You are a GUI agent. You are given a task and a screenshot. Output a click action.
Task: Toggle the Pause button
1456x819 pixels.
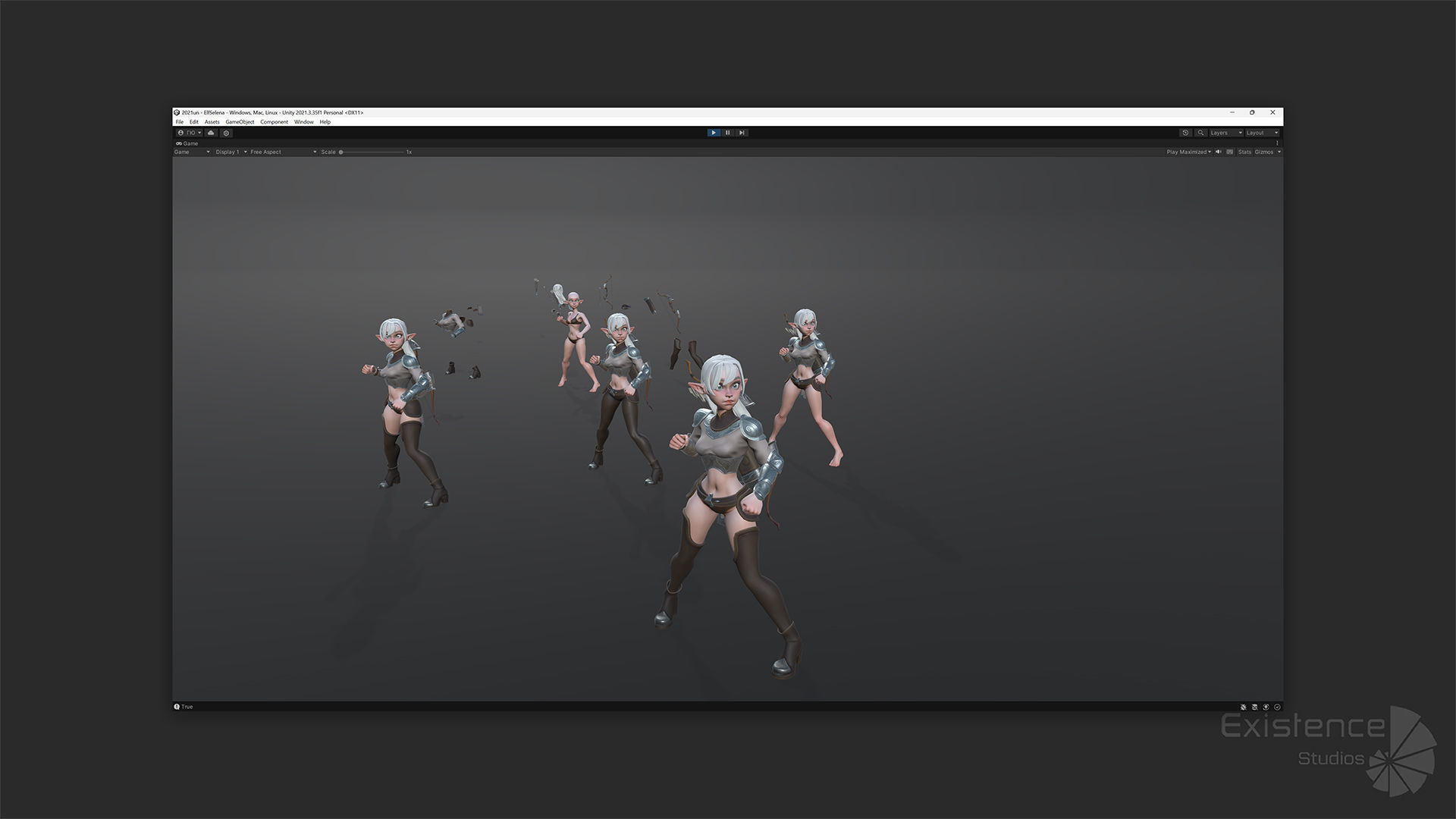727,133
